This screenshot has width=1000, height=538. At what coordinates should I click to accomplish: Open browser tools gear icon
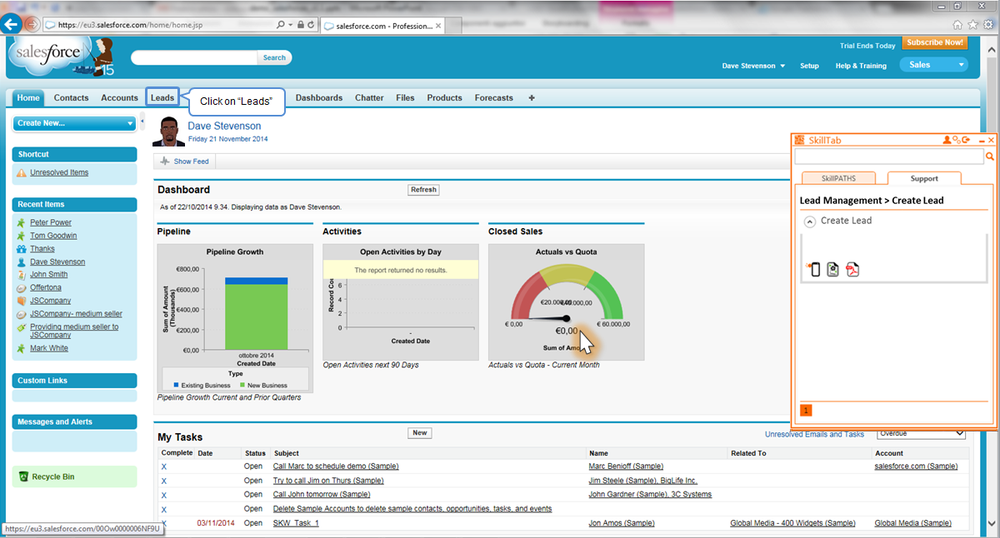click(988, 25)
